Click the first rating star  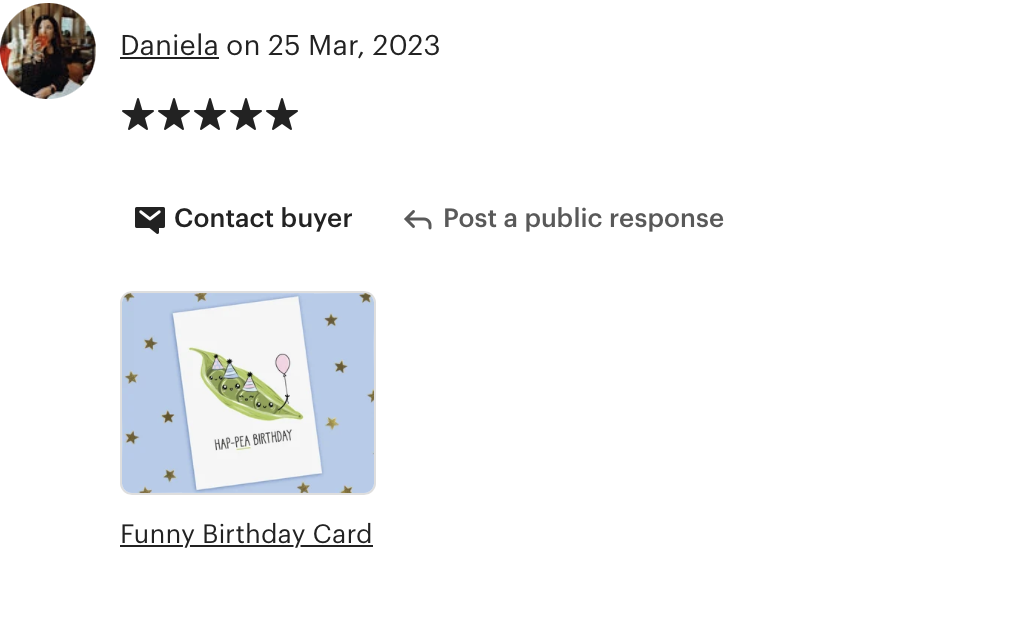pos(138,114)
